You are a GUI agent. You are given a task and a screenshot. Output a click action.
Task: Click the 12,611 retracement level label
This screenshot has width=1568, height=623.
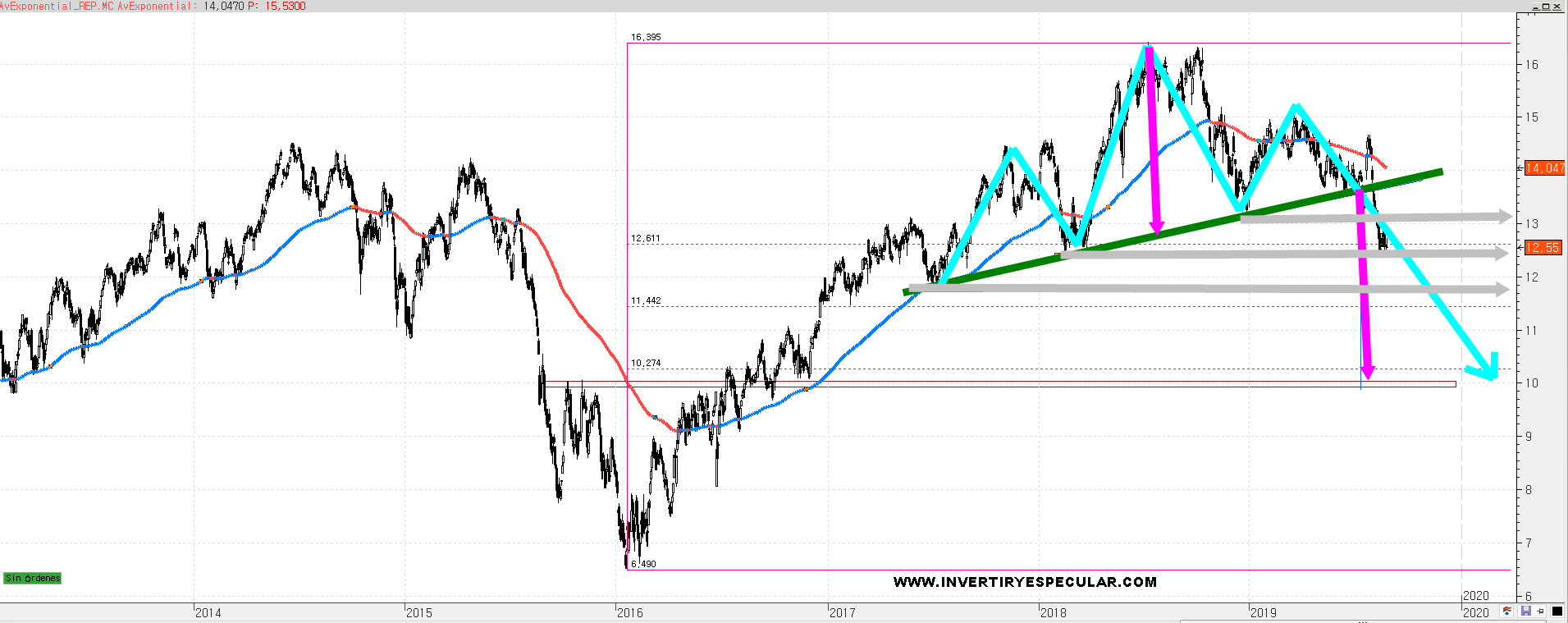[646, 238]
